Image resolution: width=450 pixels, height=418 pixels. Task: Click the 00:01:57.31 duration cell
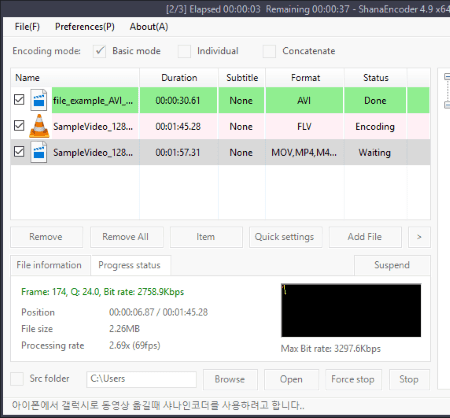[178, 152]
